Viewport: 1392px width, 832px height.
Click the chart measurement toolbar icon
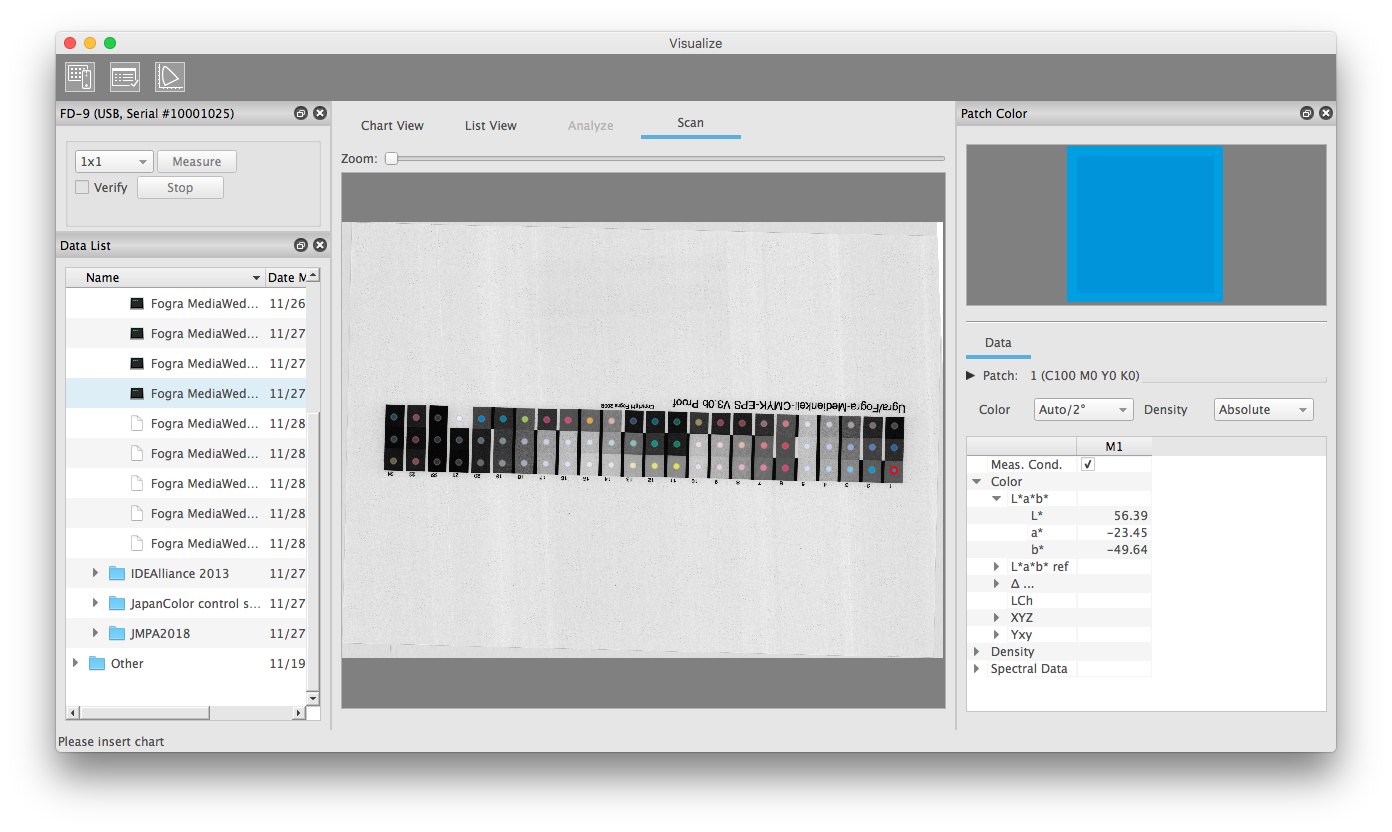pos(80,77)
